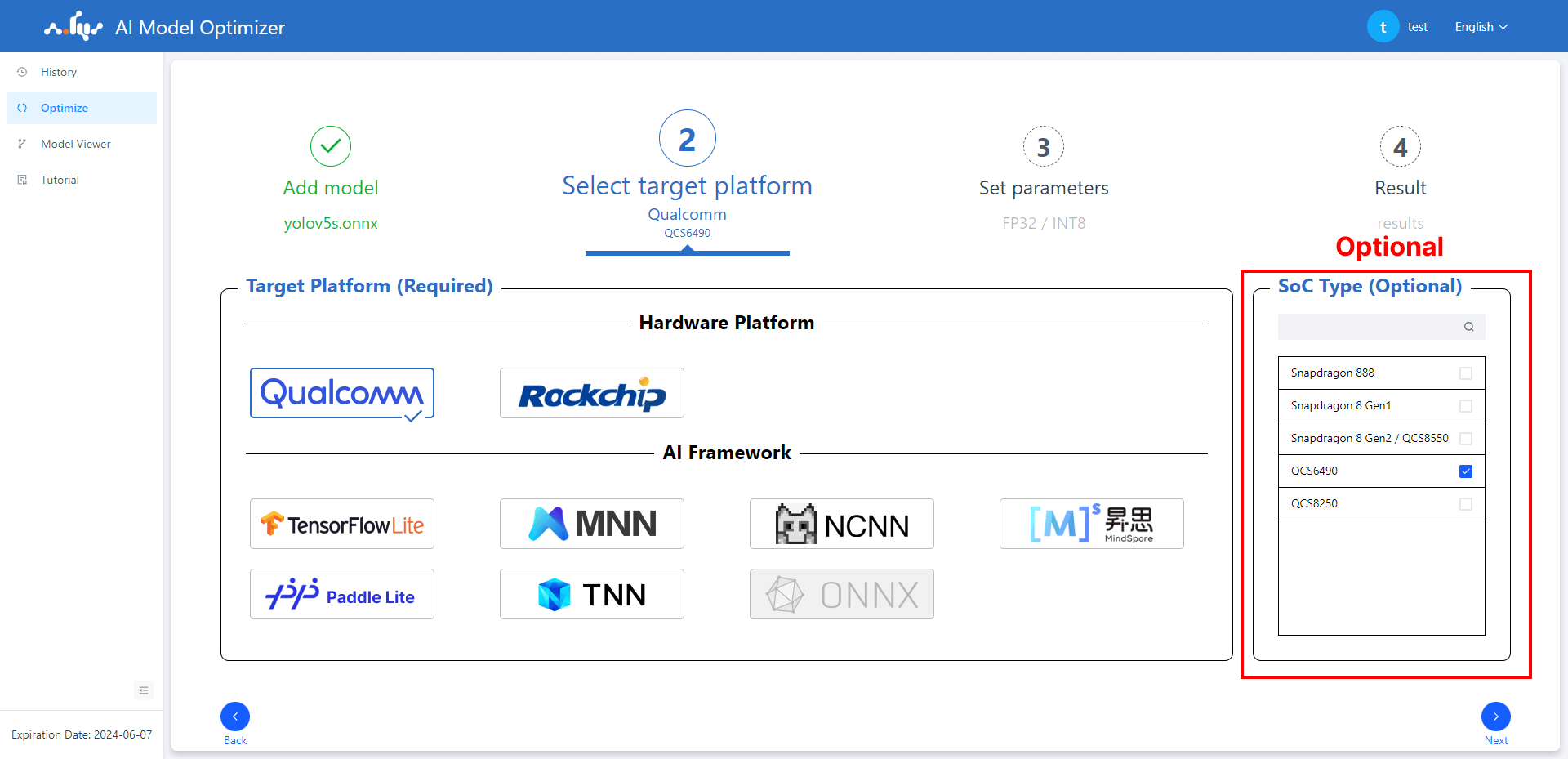Image resolution: width=1568 pixels, height=759 pixels.
Task: Choose the TensorFlow Lite framework
Action: point(341,524)
